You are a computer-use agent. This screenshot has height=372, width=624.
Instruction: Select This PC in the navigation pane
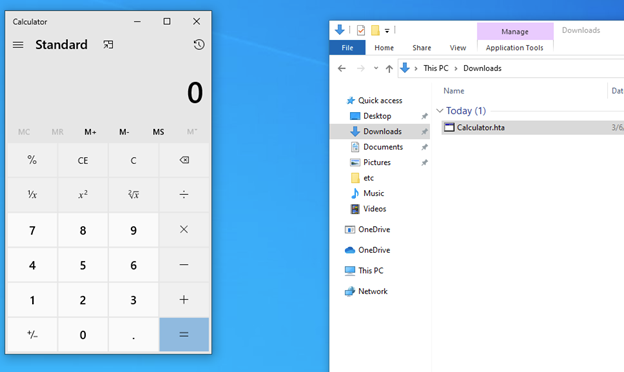[370, 271]
